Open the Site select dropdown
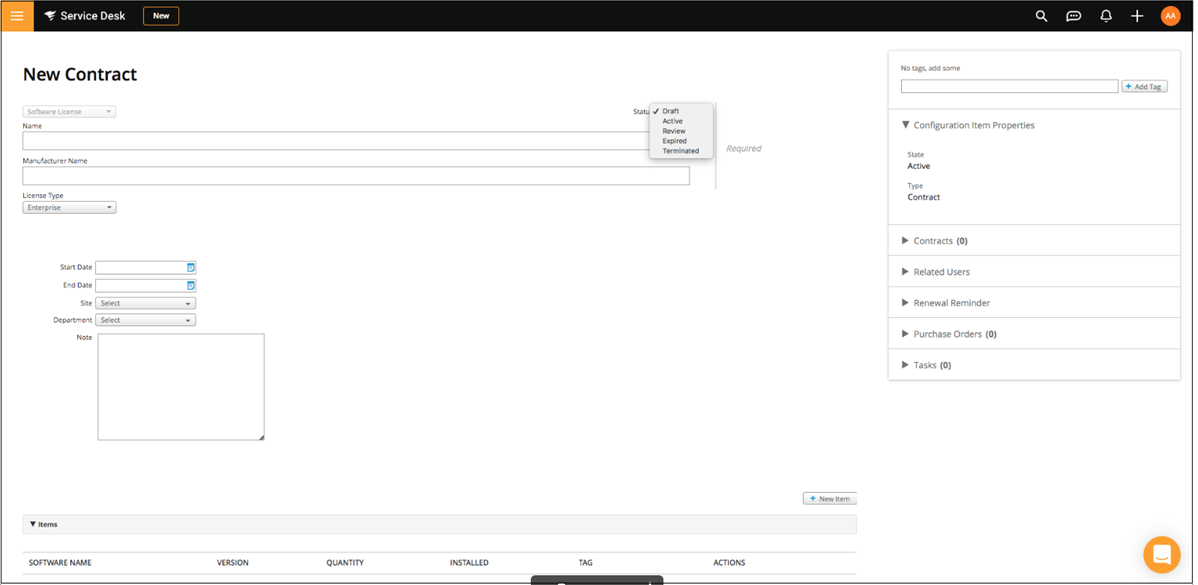 (145, 303)
